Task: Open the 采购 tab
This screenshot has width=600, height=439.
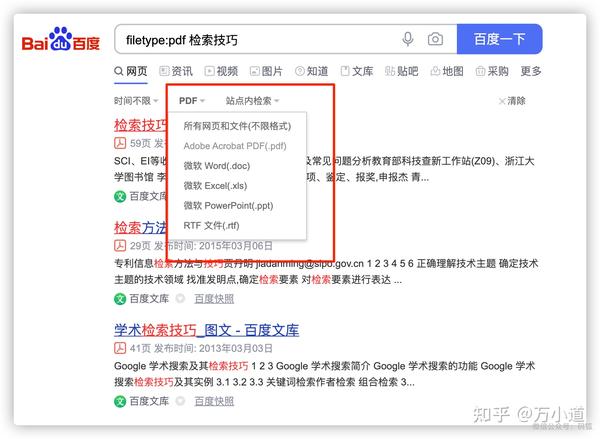Action: [x=492, y=71]
